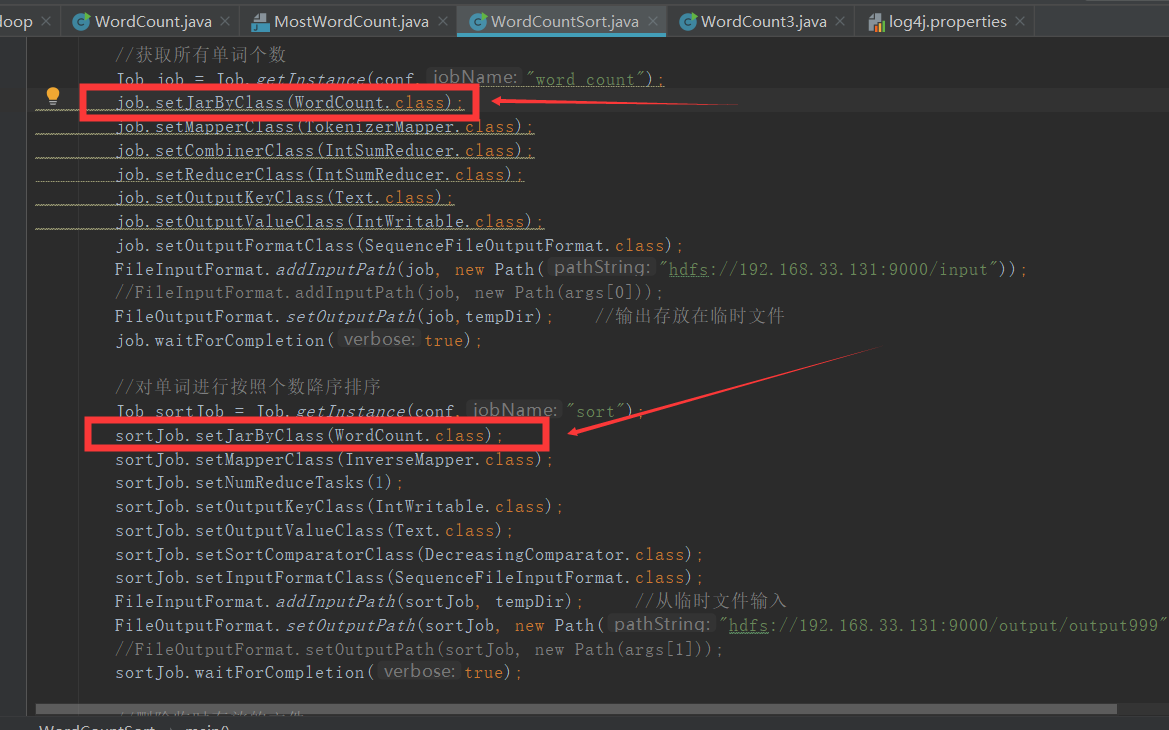
Task: Close the WordCount3.java tab
Action: click(840, 22)
